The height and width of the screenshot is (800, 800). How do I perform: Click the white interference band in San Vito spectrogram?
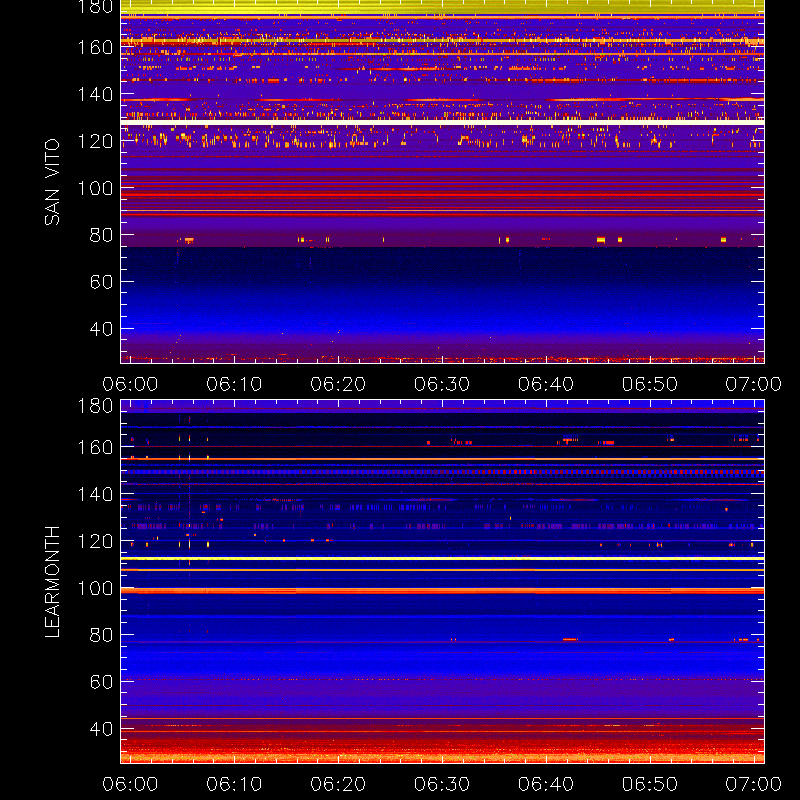(442, 122)
